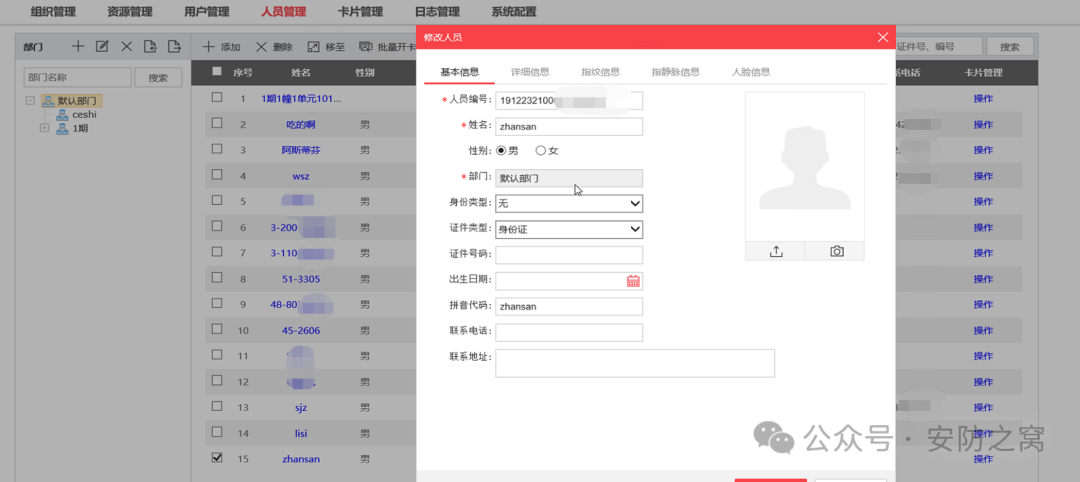The height and width of the screenshot is (482, 1080).
Task: Click the 部门名称 search input
Action: click(77, 78)
